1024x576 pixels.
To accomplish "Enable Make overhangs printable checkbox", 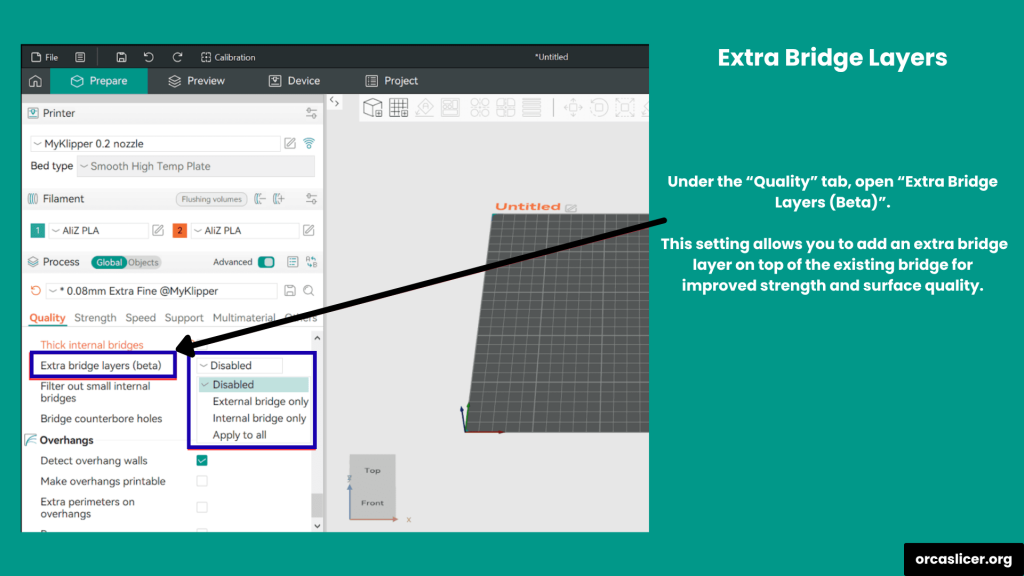I will [202, 481].
